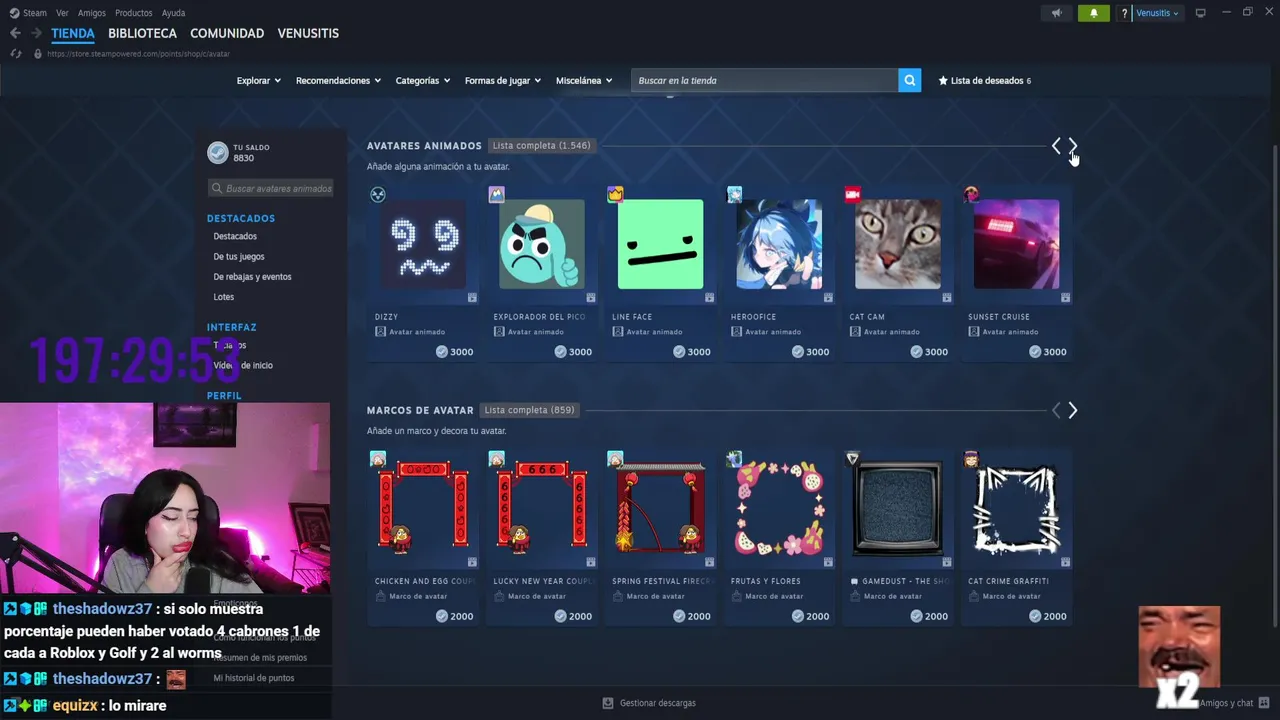The image size is (1280, 720).
Task: Open the Ayuda menu
Action: pyautogui.click(x=173, y=13)
